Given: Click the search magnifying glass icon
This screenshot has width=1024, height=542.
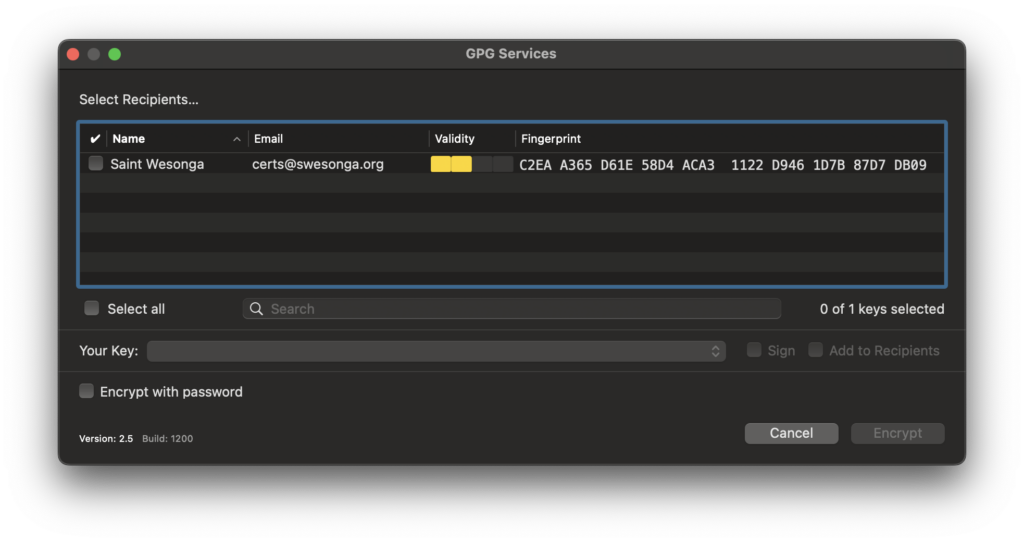Looking at the screenshot, I should tap(257, 309).
